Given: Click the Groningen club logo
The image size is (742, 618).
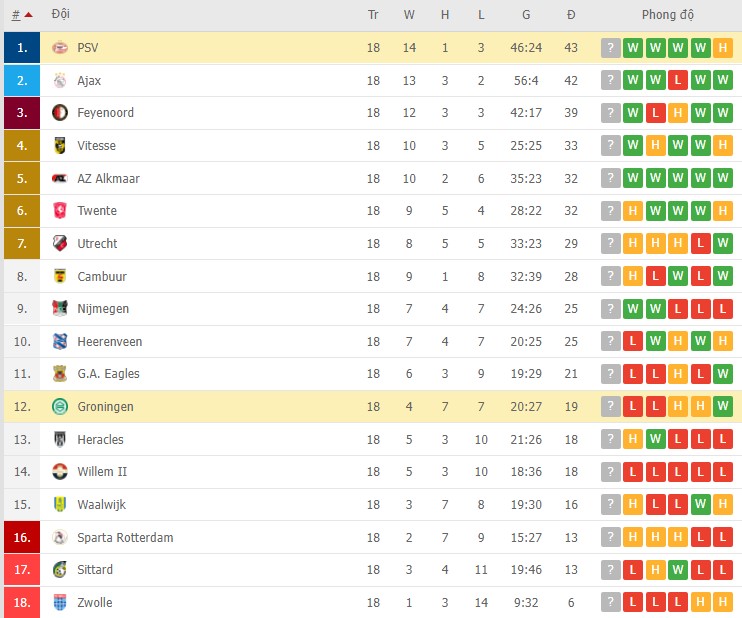Looking at the screenshot, I should point(60,407).
